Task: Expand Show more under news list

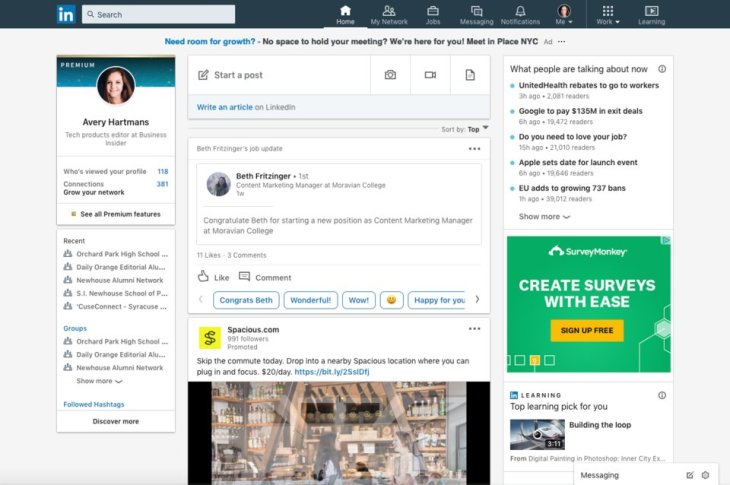Action: click(x=544, y=216)
